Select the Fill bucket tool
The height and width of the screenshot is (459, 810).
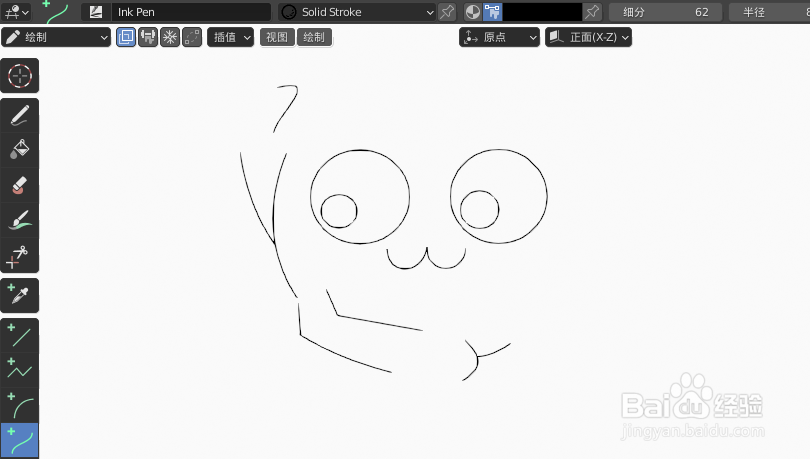pyautogui.click(x=20, y=150)
